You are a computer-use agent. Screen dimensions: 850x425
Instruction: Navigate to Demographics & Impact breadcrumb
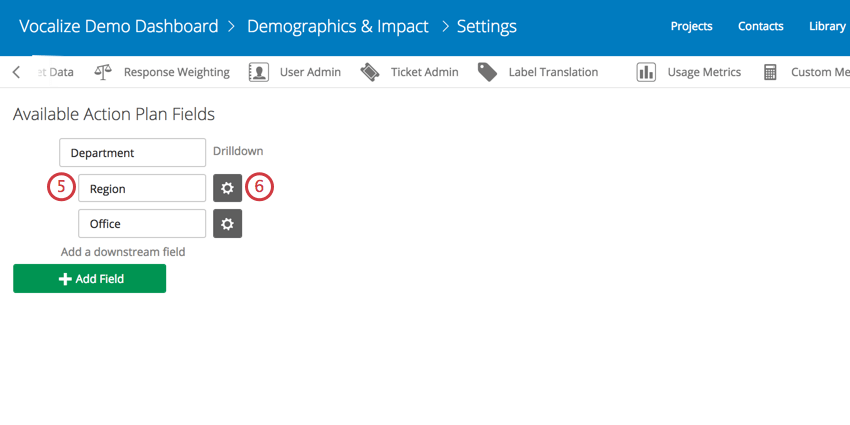pyautogui.click(x=337, y=26)
